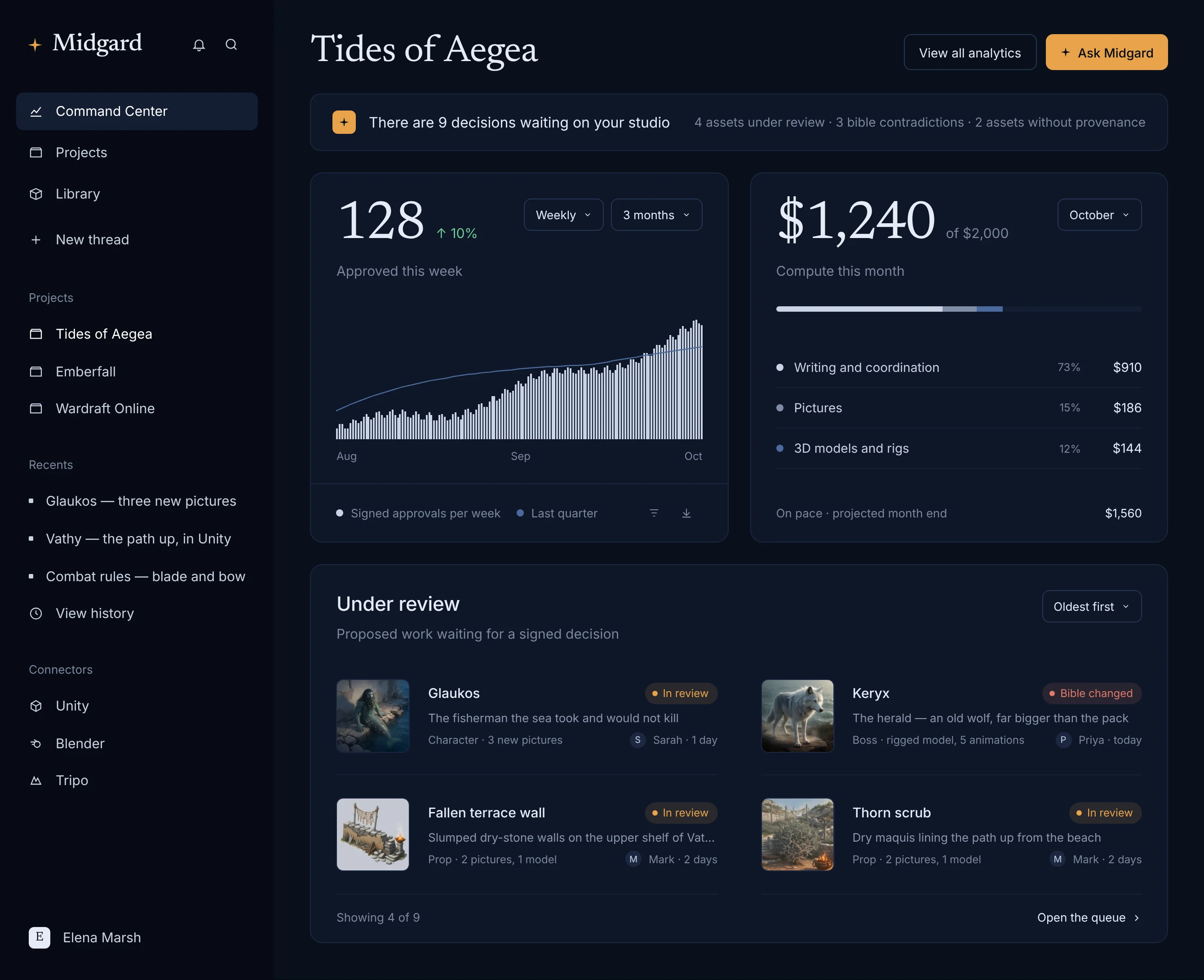
Task: Open recent 'Combat rules — blade and bow'
Action: (137, 576)
